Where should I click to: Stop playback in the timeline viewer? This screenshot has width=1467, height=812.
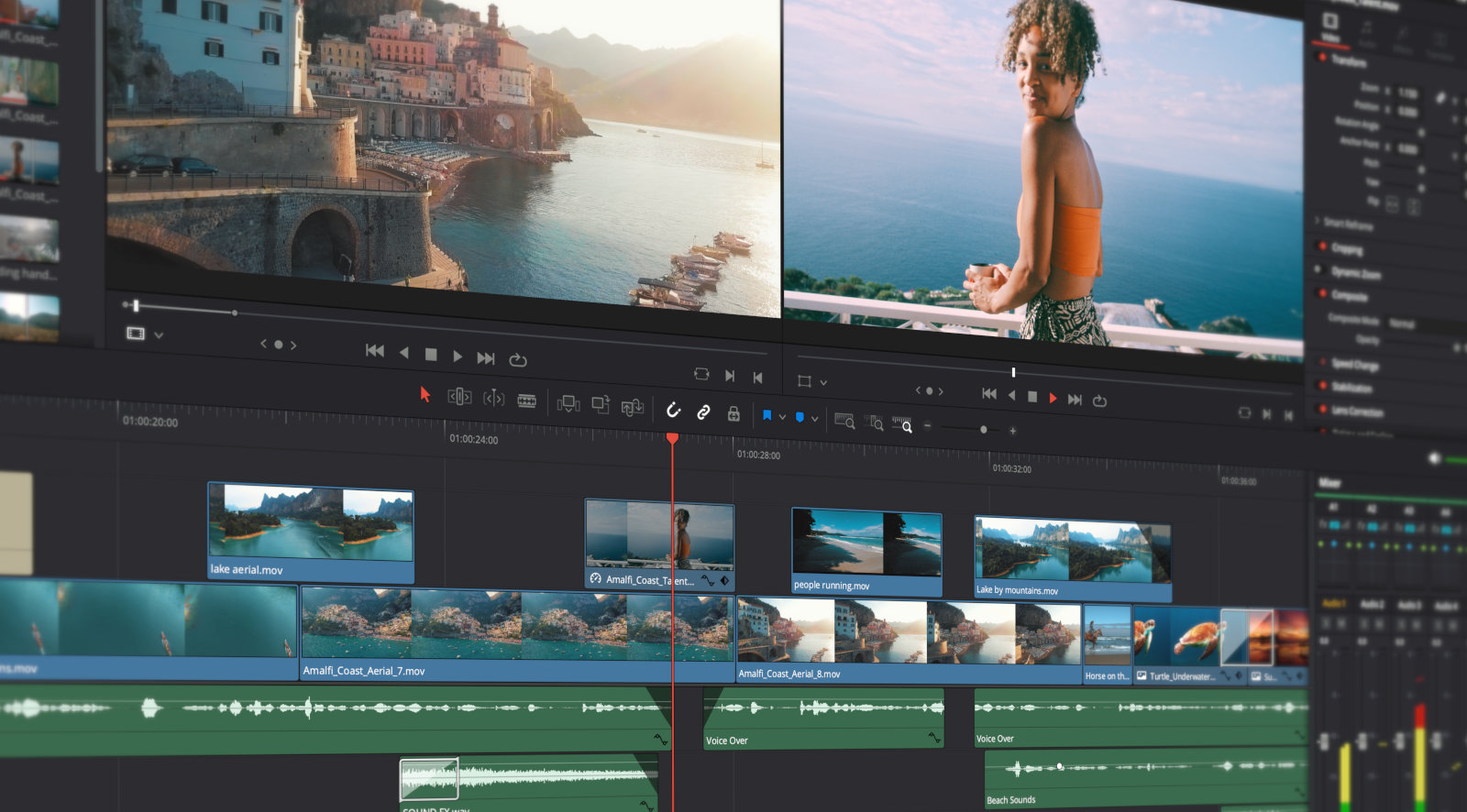(1031, 397)
